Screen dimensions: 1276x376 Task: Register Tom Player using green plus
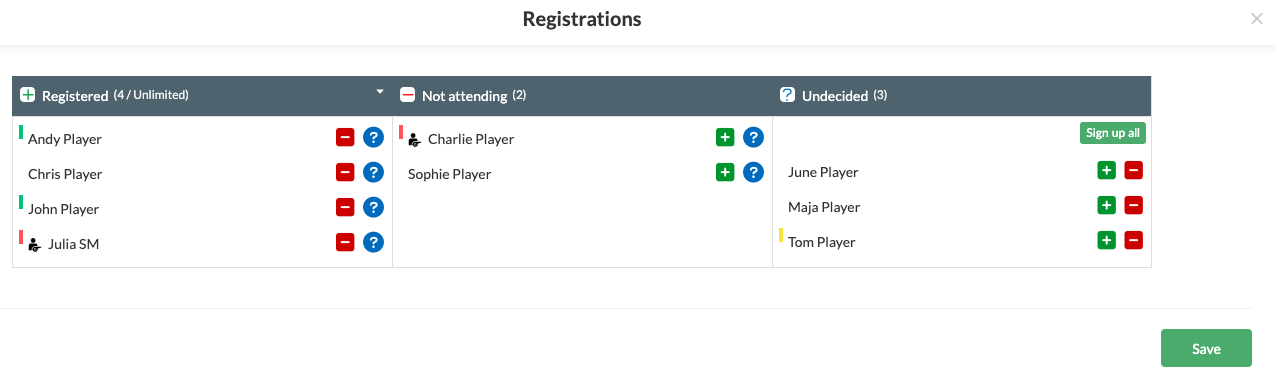1106,240
